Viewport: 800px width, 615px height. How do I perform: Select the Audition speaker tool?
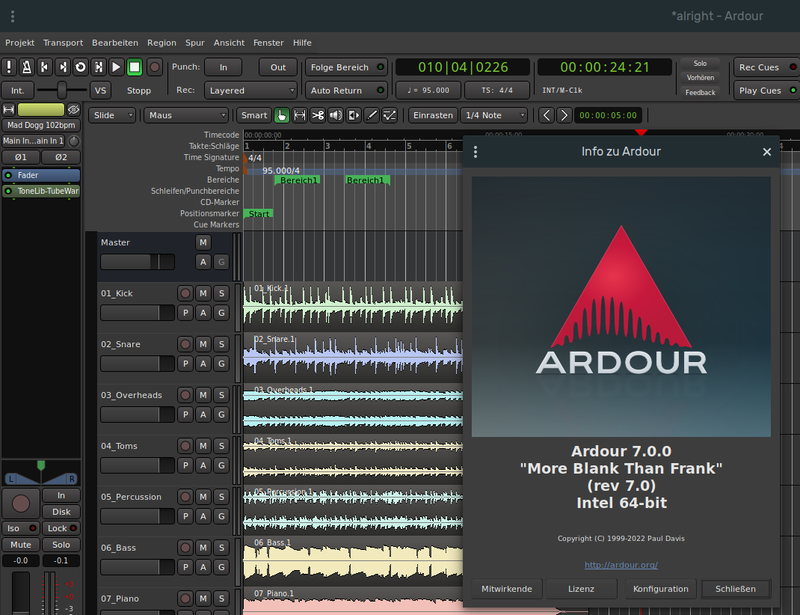click(x=335, y=115)
